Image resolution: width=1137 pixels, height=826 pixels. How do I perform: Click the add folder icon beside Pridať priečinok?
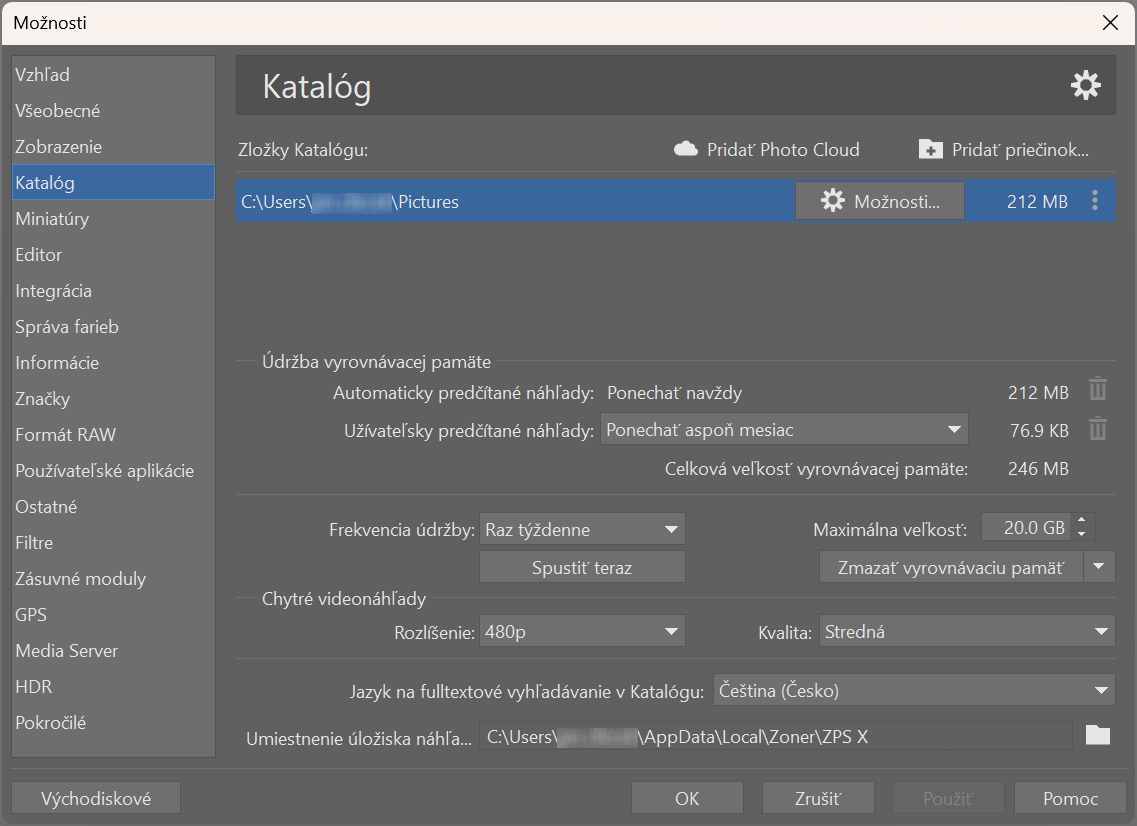pos(930,149)
